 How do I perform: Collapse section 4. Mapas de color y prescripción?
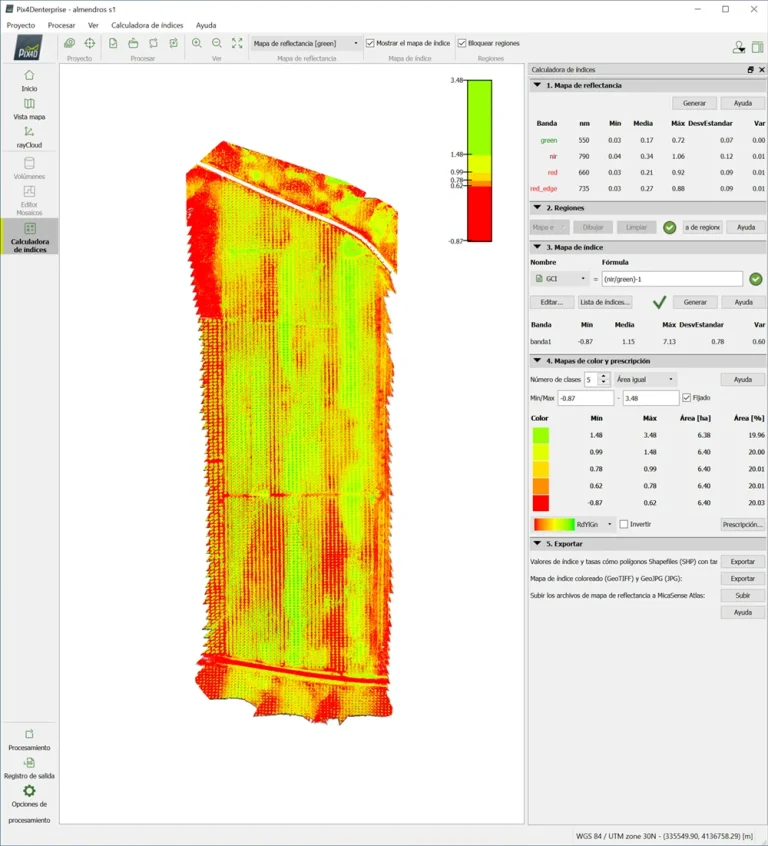click(x=537, y=360)
